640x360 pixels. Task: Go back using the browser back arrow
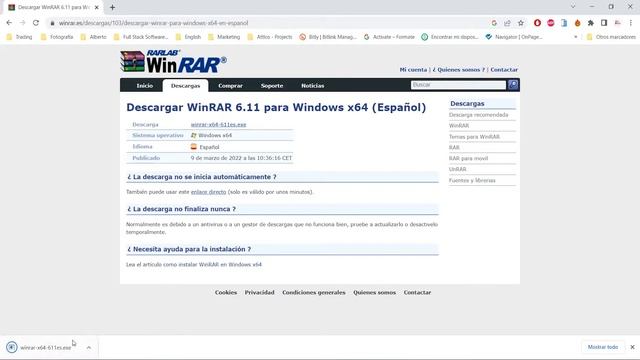(9, 23)
